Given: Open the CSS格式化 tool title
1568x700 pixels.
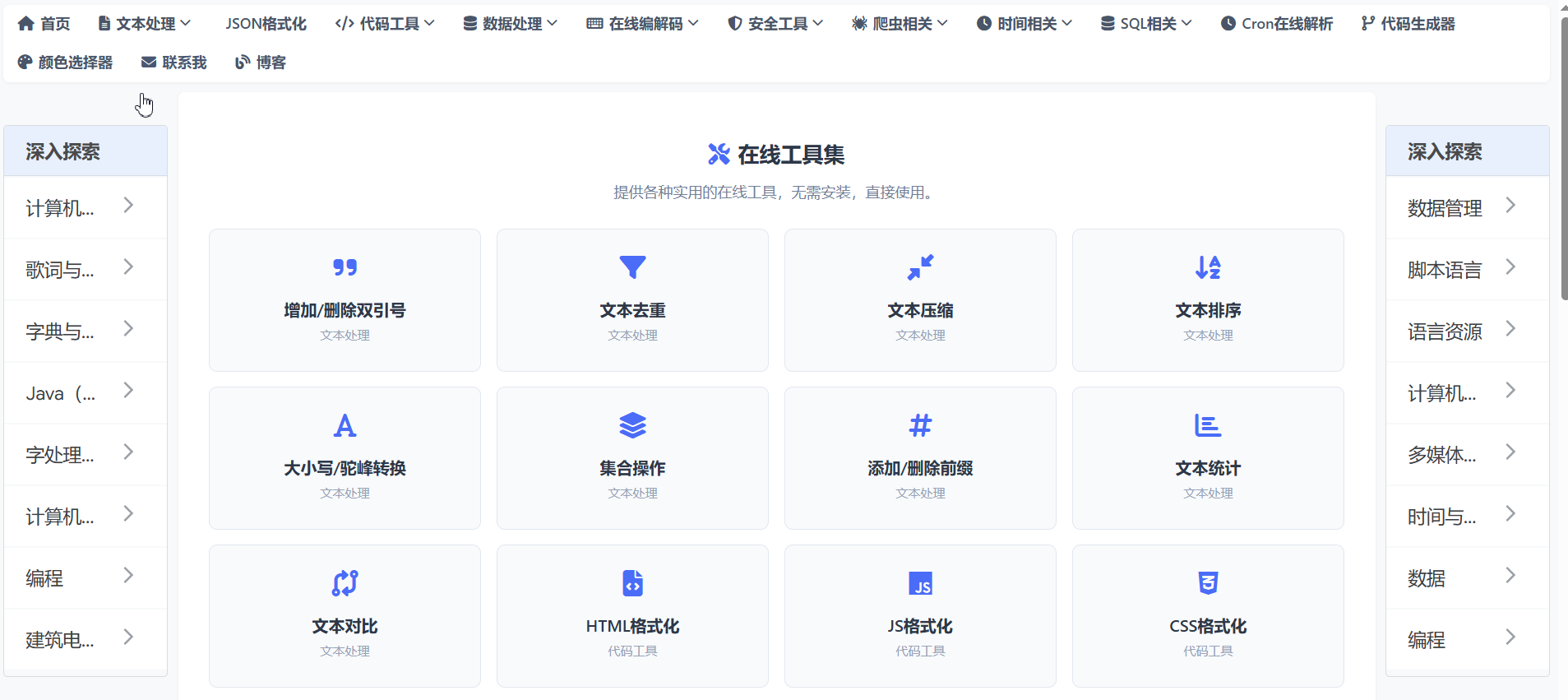Looking at the screenshot, I should coord(1208,626).
